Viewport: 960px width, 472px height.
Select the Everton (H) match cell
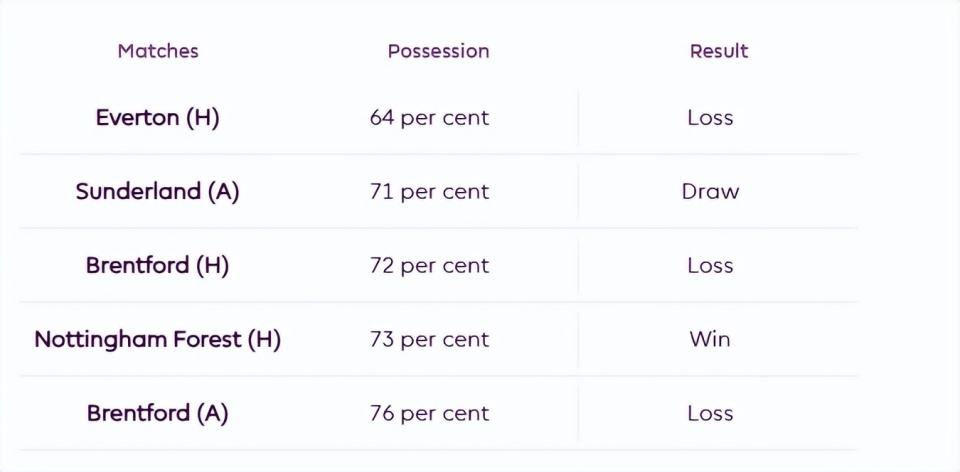tap(157, 118)
